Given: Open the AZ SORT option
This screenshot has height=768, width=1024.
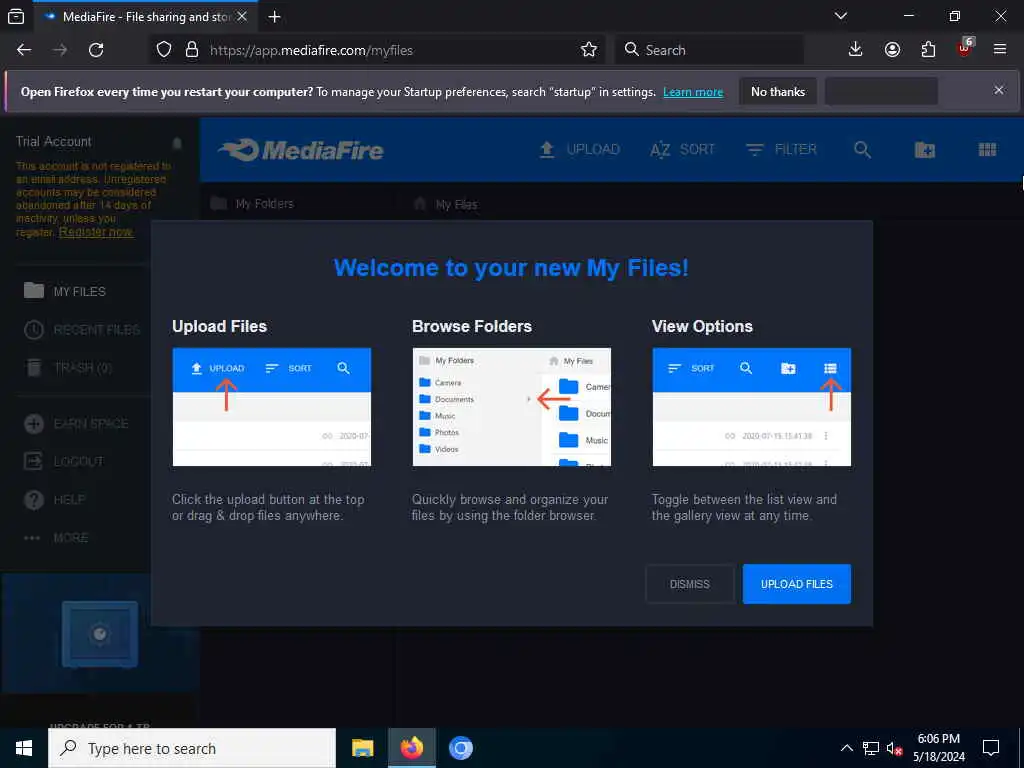Looking at the screenshot, I should click(x=682, y=150).
